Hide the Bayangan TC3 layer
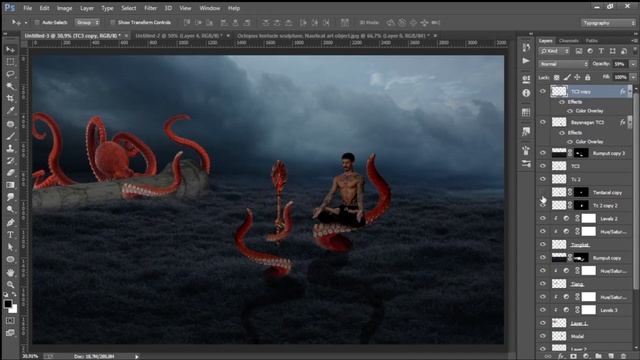Image resolution: width=640 pixels, height=360 pixels. (542, 122)
